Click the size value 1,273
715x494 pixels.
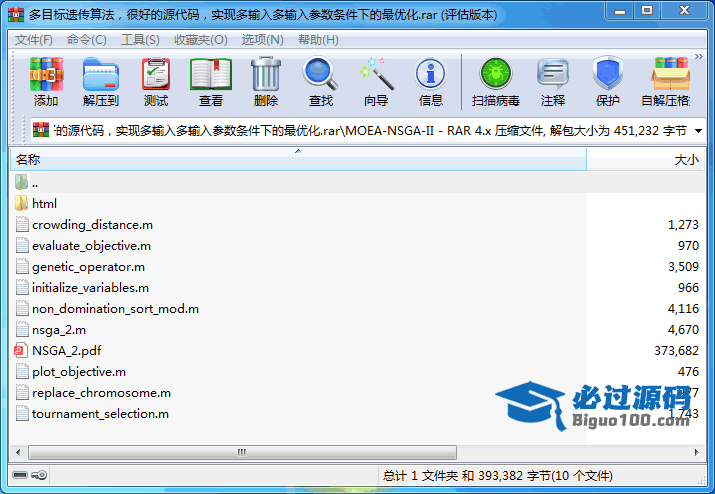683,225
